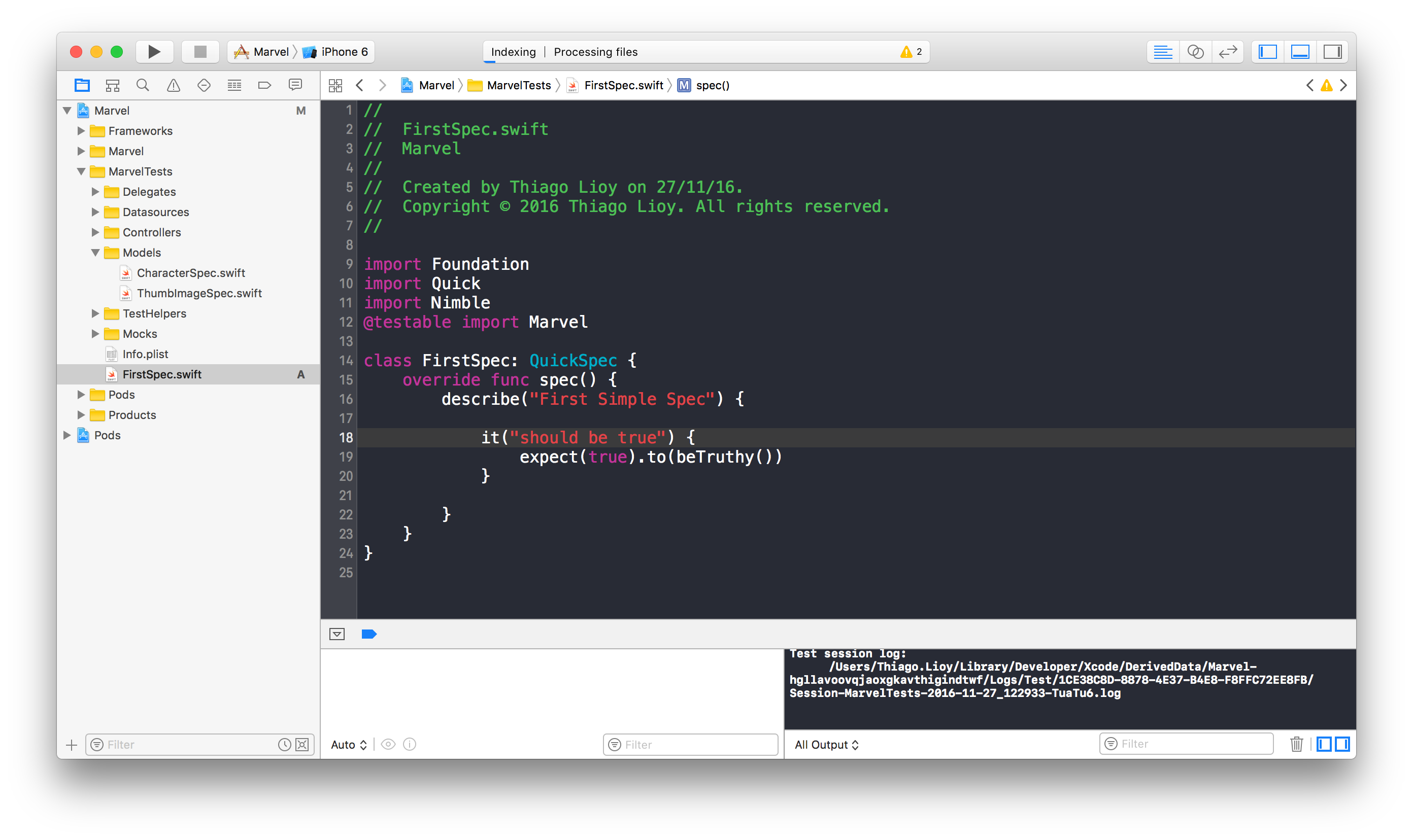Open the Version editor
The width and height of the screenshot is (1413, 840).
click(x=1227, y=52)
